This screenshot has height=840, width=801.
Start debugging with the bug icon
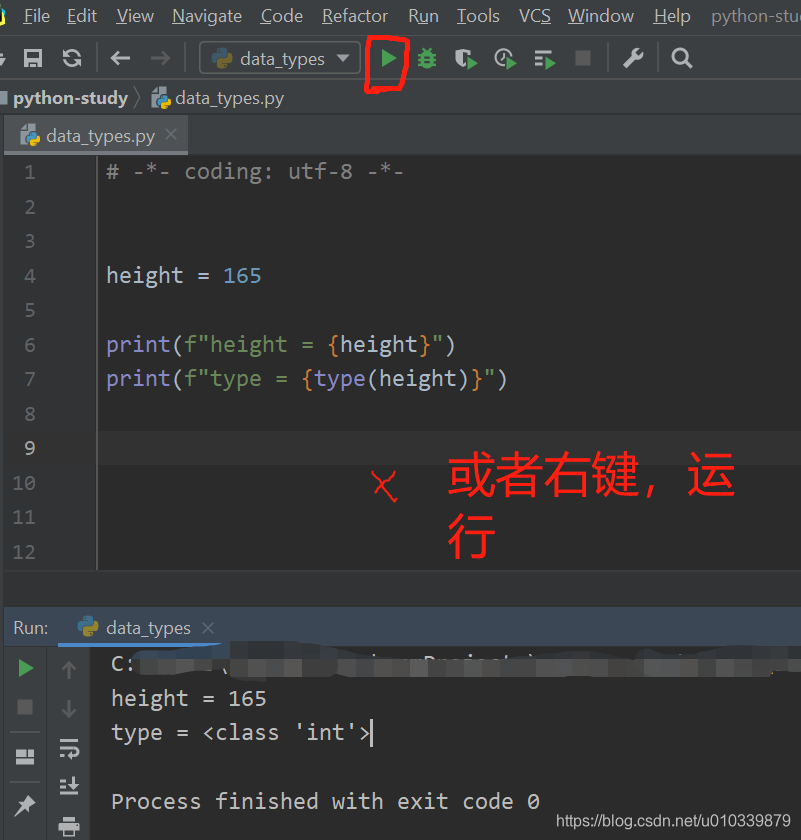point(426,58)
